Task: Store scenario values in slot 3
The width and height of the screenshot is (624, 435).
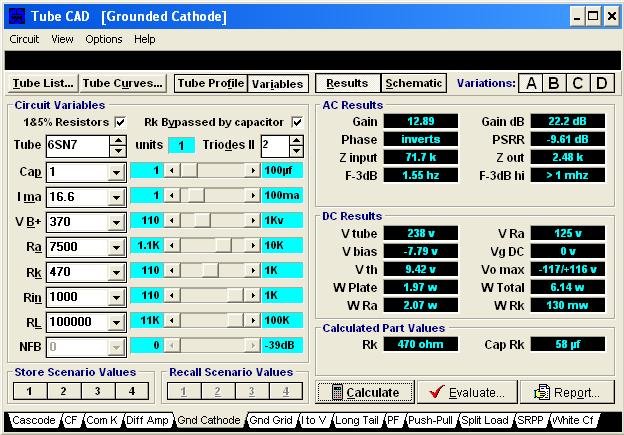Action: [98, 391]
